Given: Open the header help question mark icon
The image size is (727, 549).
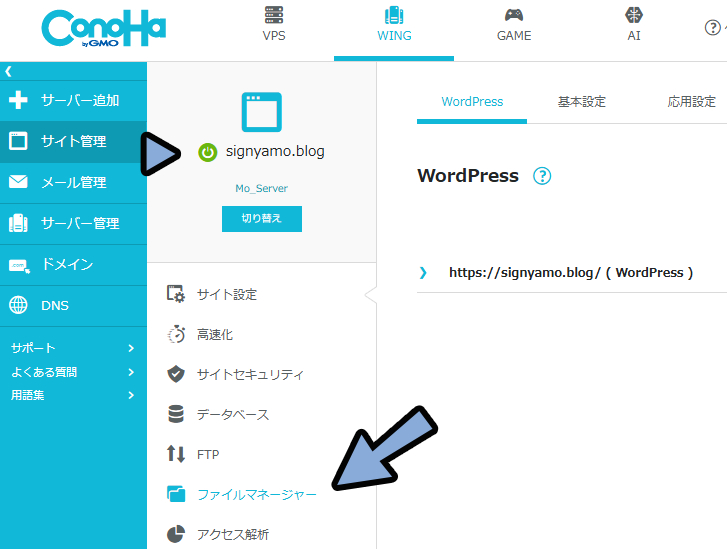Looking at the screenshot, I should [x=712, y=27].
